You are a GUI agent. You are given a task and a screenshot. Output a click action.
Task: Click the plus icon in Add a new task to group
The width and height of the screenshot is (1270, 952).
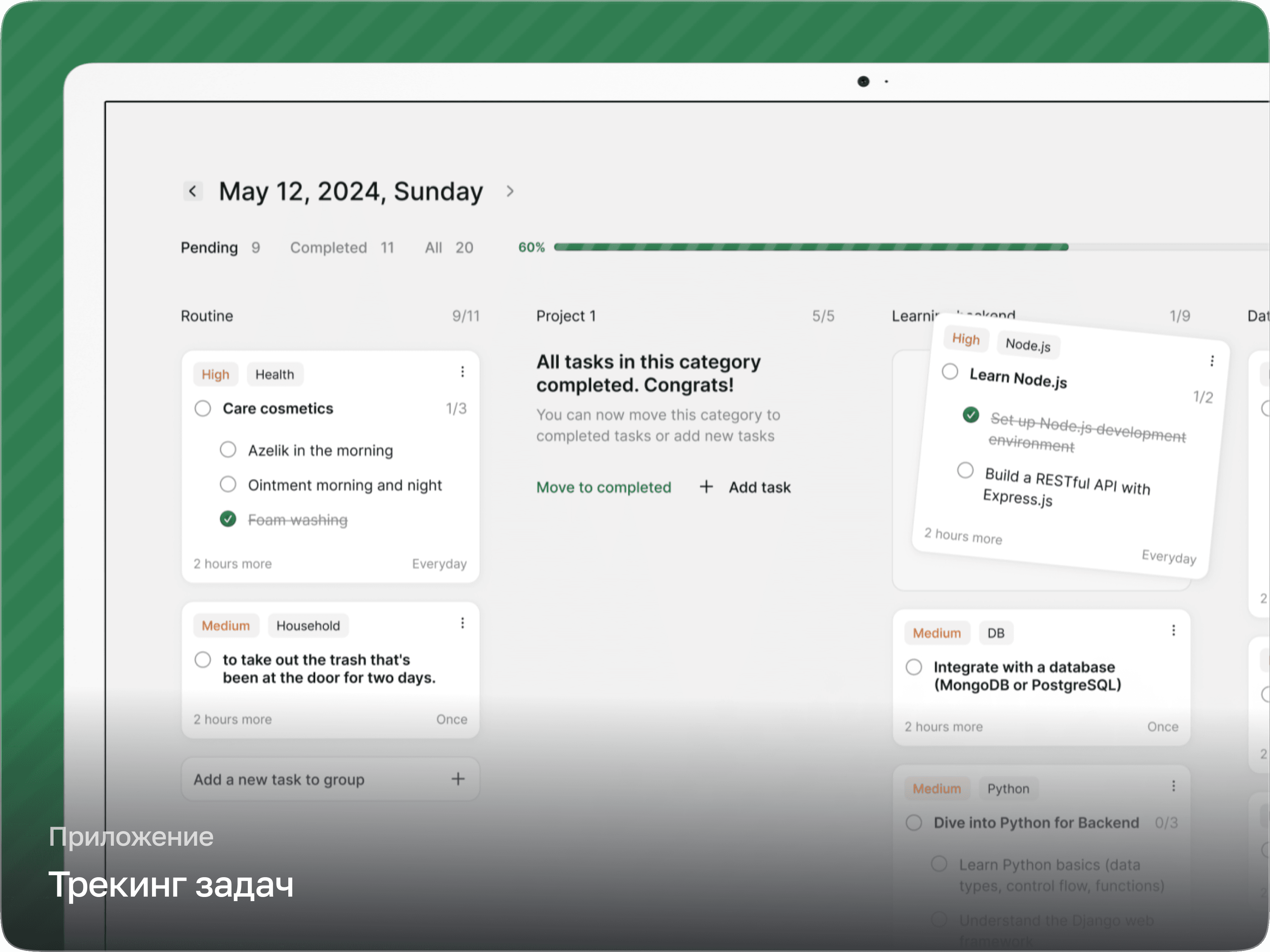coord(458,779)
